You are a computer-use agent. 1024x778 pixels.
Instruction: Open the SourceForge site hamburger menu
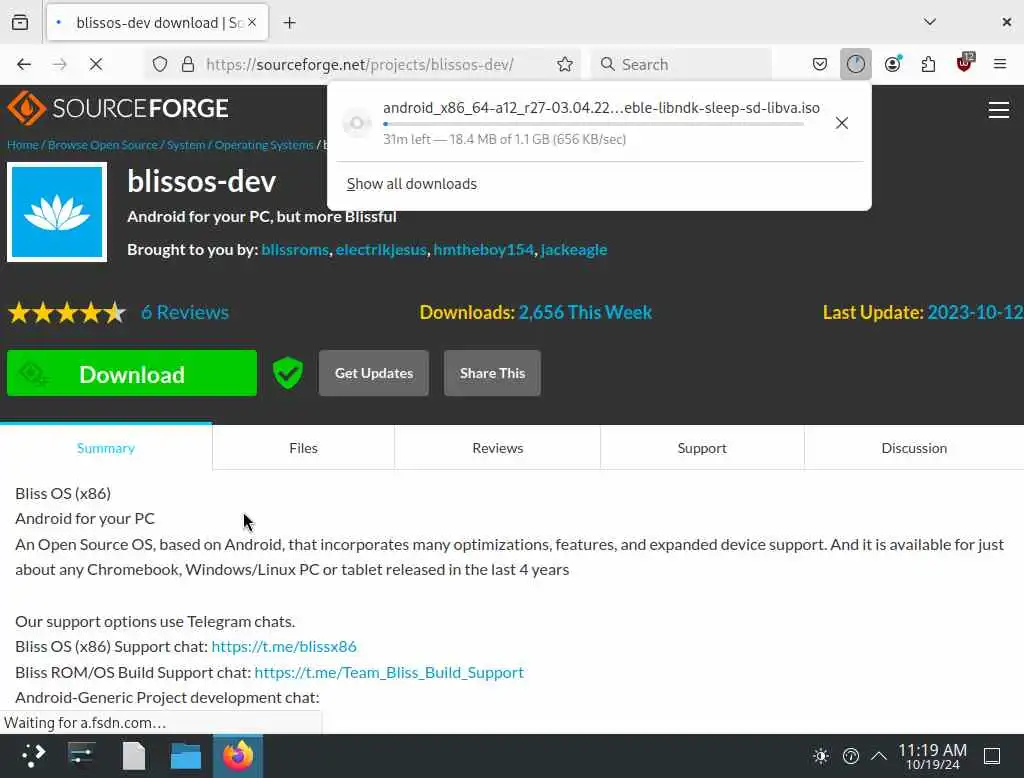click(x=999, y=110)
